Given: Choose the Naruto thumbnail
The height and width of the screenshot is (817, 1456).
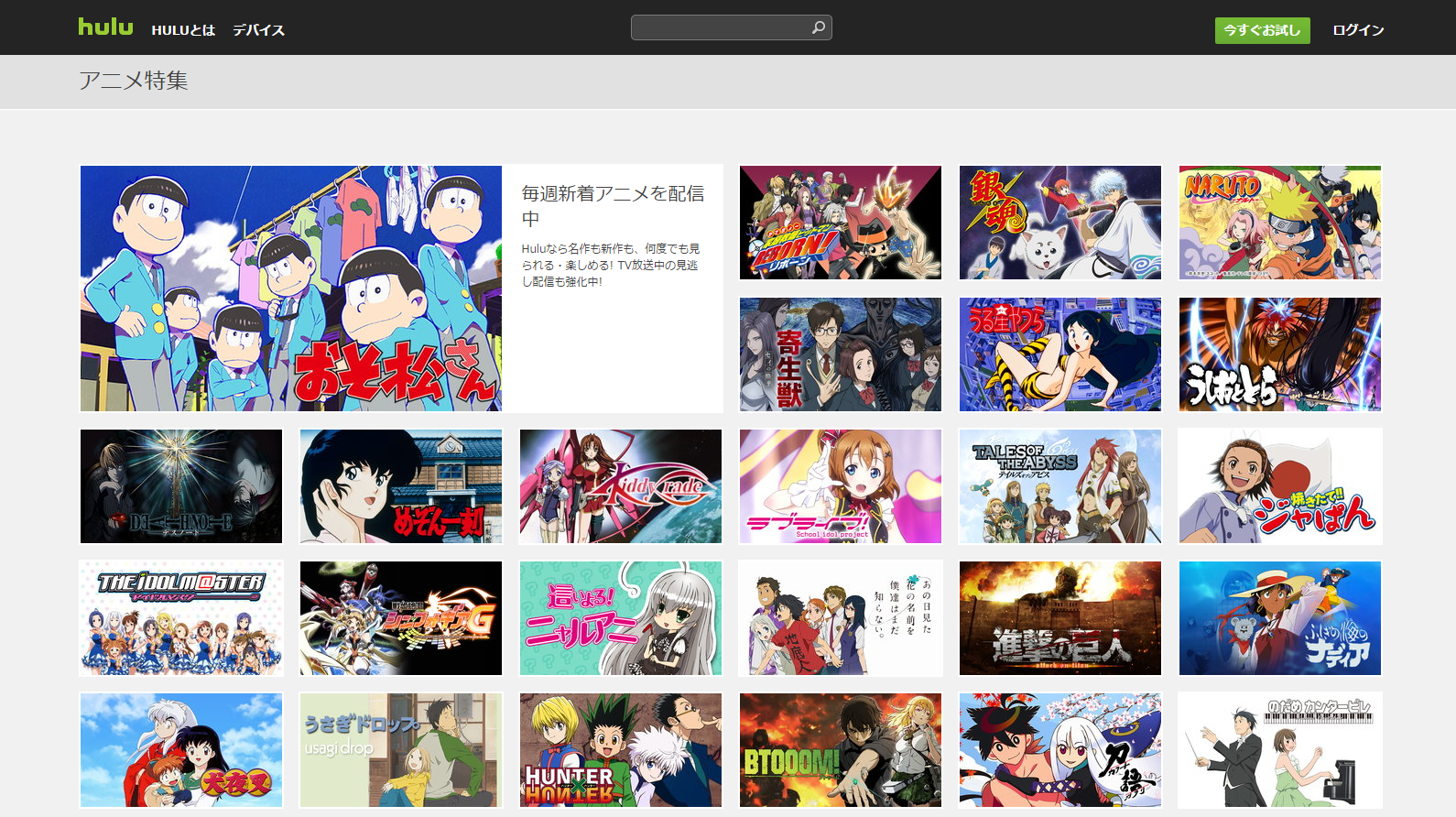Looking at the screenshot, I should click(1279, 223).
